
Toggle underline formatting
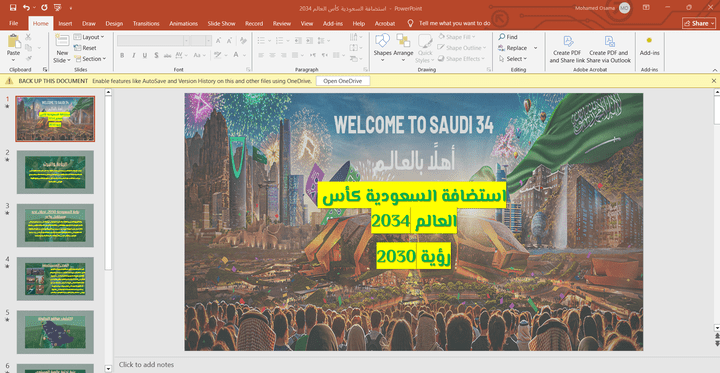[x=145, y=55]
